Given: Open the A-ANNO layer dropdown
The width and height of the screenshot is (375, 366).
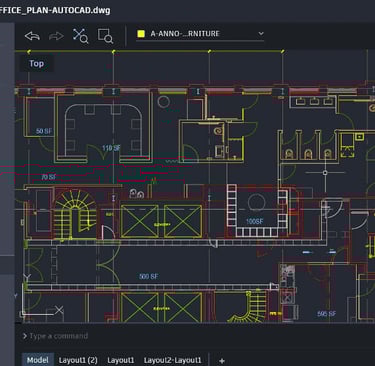Looking at the screenshot, I should (200, 34).
